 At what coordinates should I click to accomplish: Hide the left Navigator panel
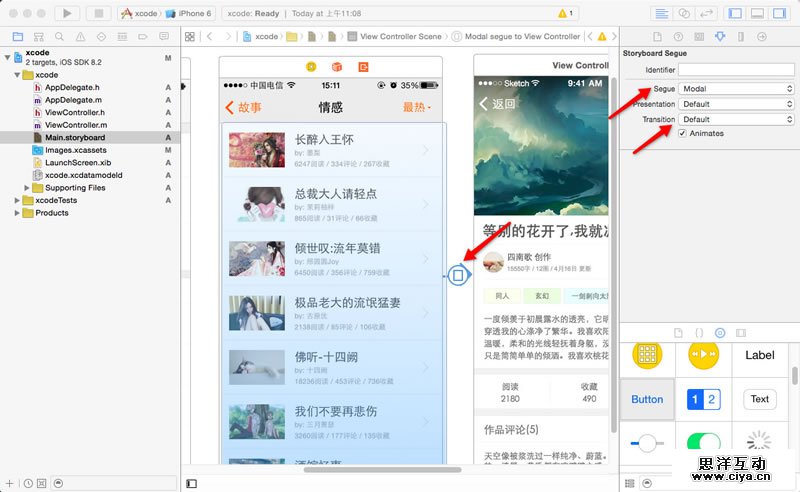click(x=735, y=13)
